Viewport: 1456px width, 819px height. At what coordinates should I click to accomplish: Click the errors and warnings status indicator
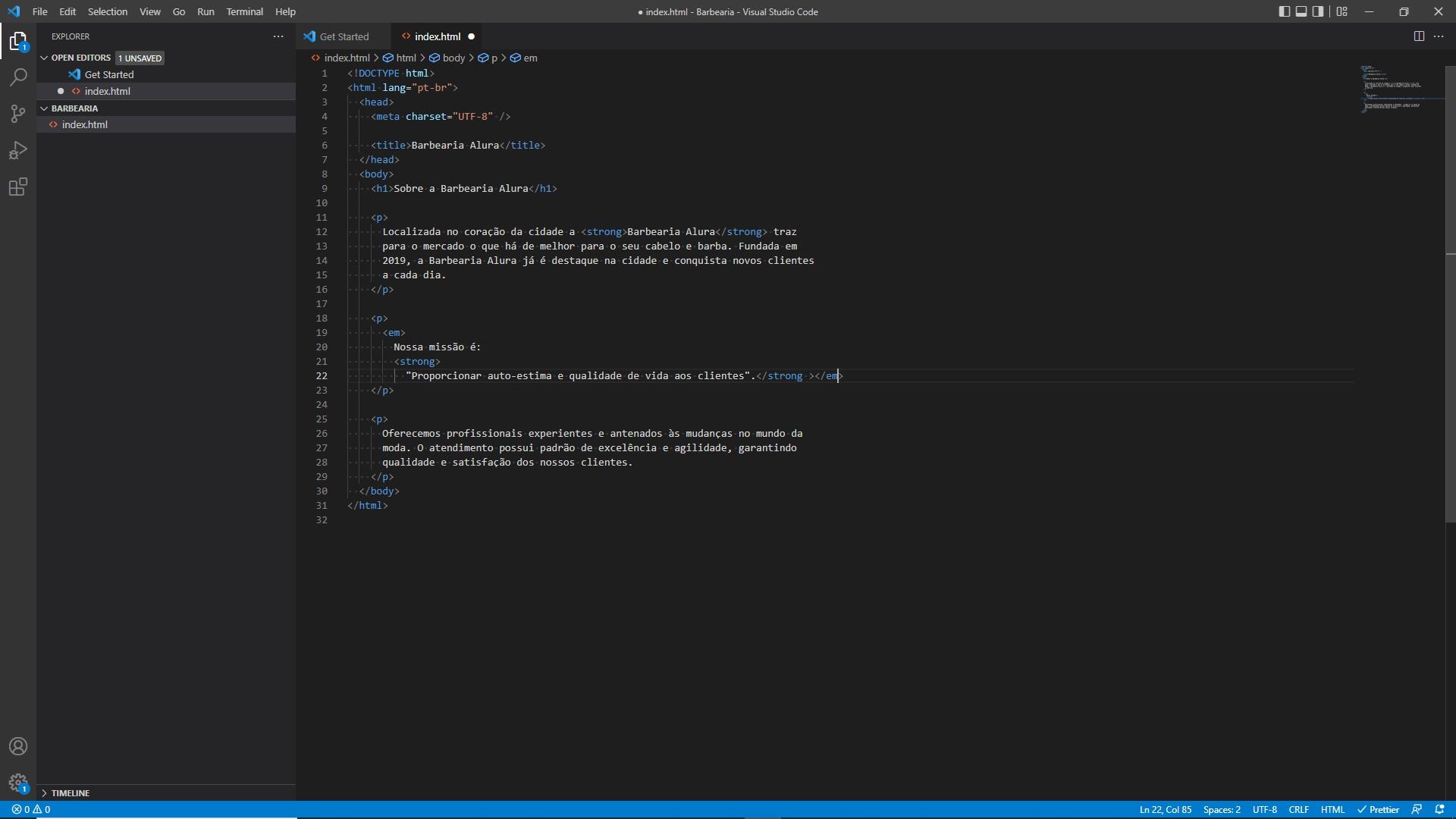click(31, 810)
